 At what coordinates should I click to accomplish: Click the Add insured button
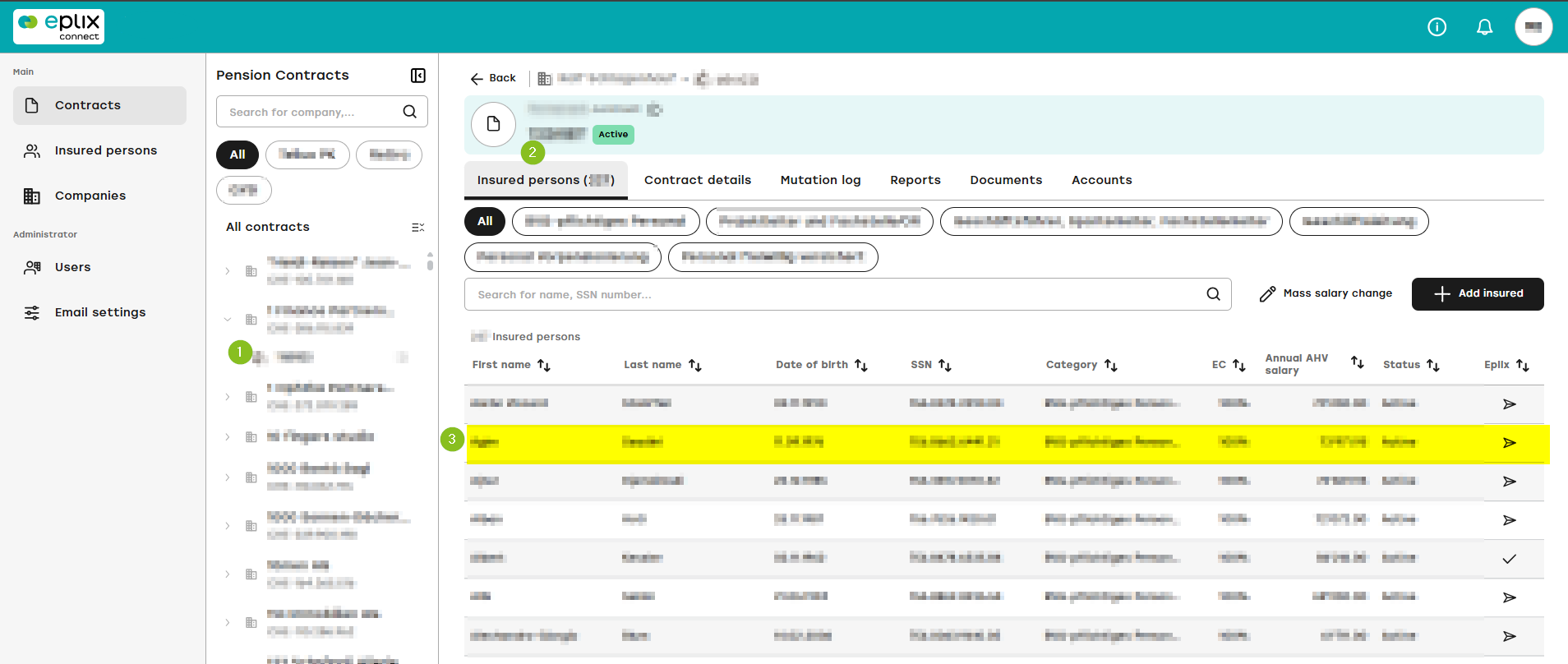(1478, 293)
